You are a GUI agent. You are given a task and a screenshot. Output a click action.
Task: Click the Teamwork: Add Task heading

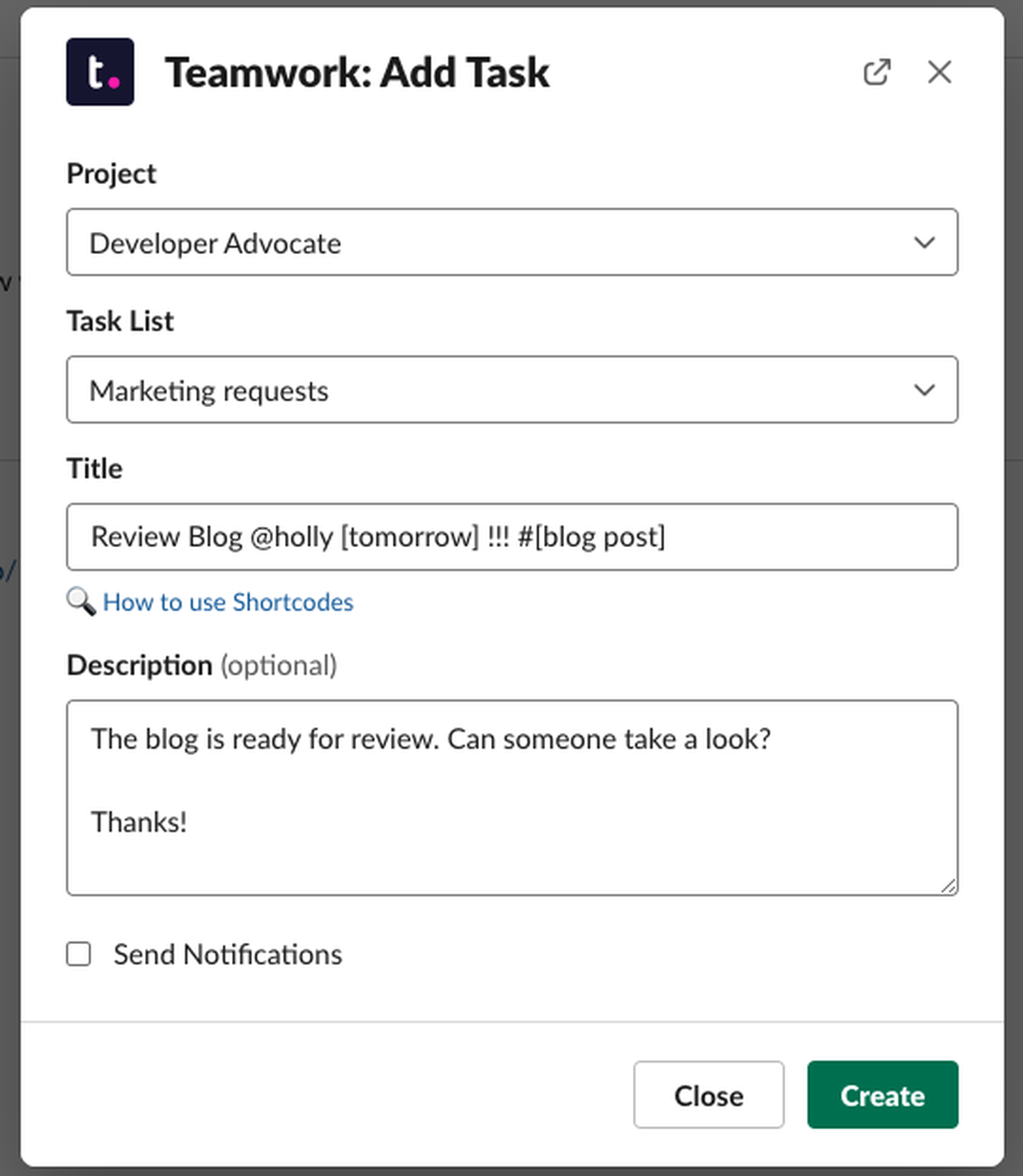(357, 72)
